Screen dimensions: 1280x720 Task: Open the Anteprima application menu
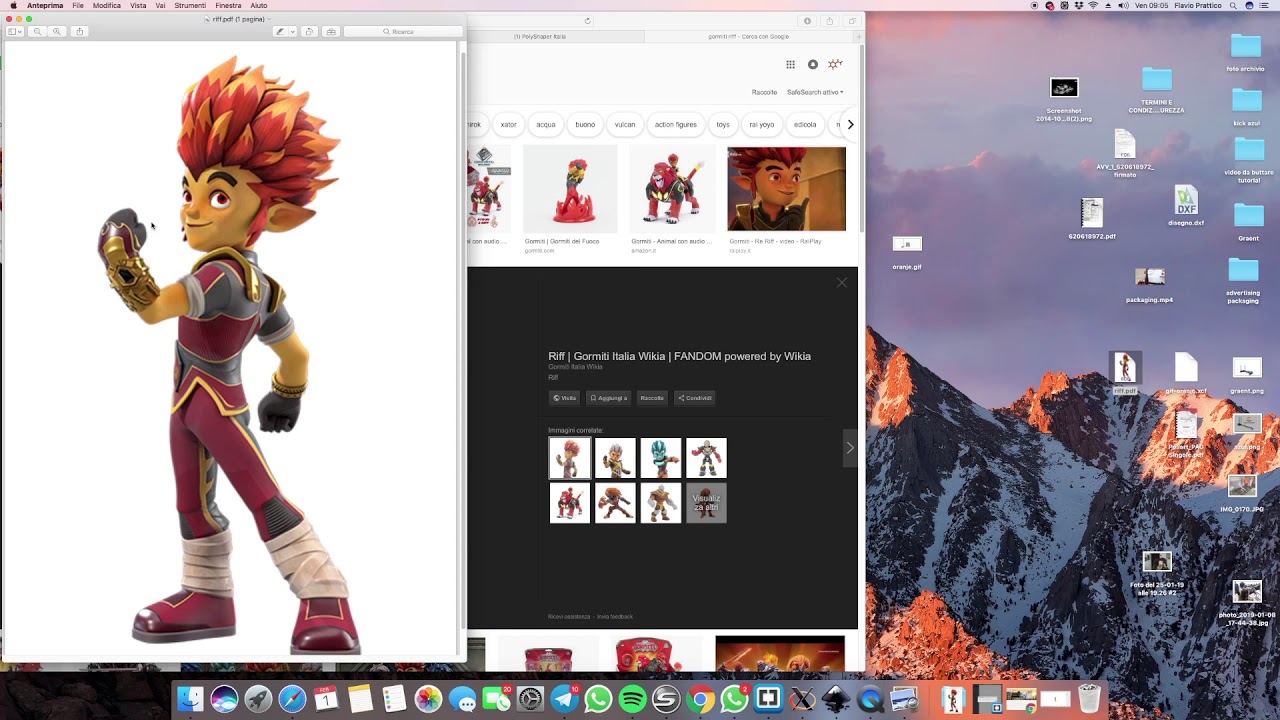tap(45, 5)
